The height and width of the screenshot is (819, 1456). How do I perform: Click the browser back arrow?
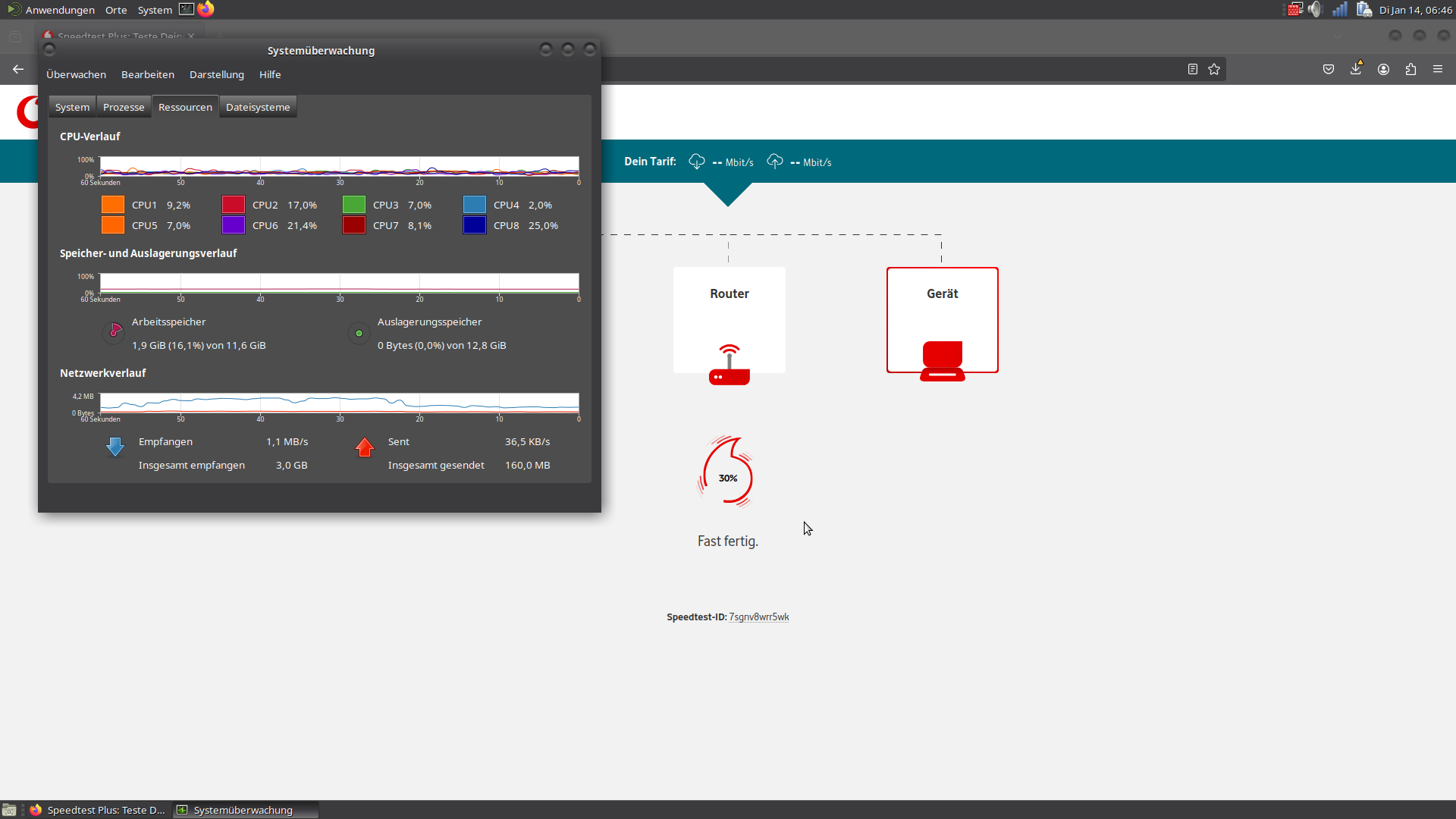tap(18, 69)
